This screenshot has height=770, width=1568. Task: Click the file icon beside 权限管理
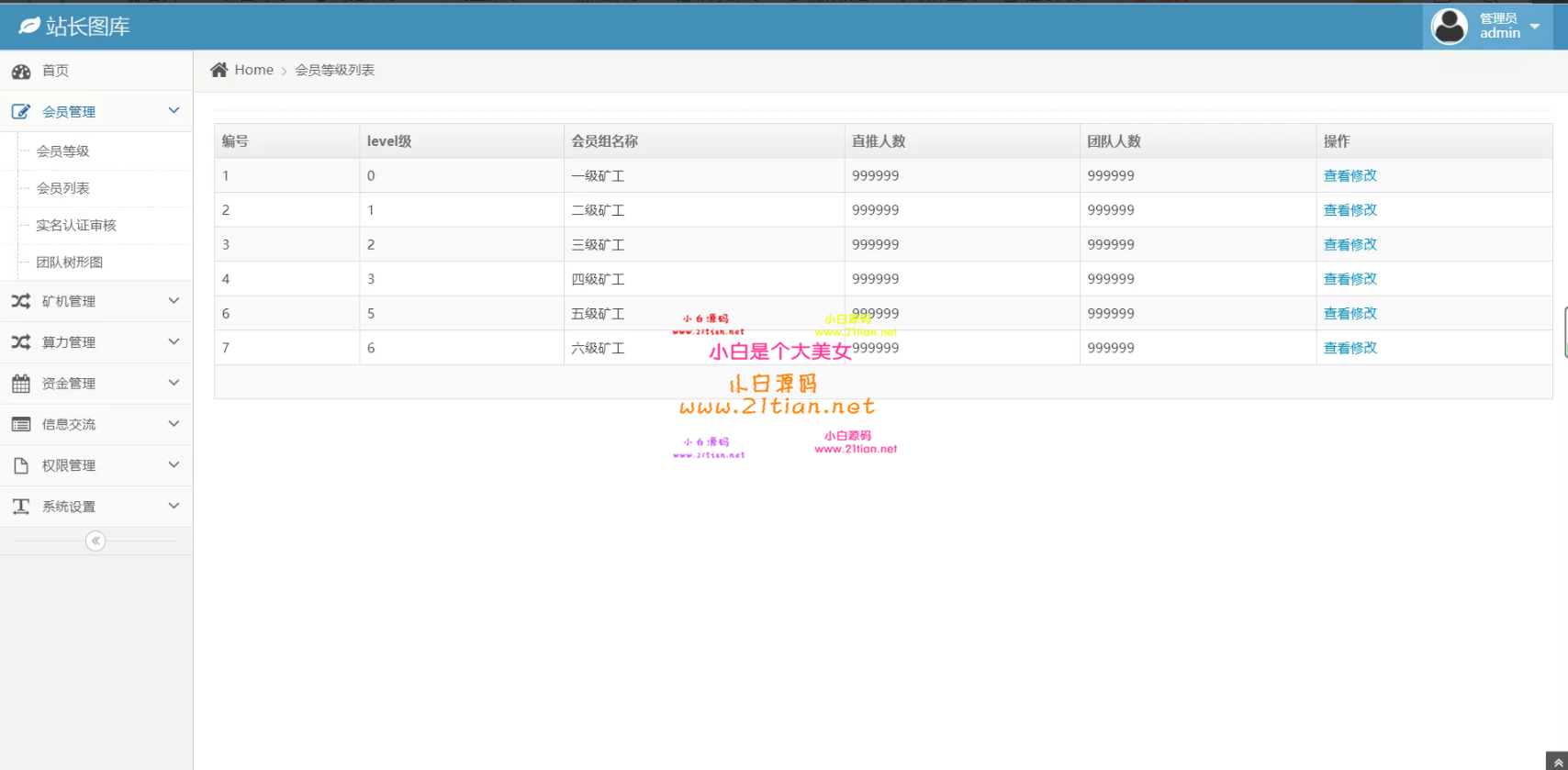point(21,465)
